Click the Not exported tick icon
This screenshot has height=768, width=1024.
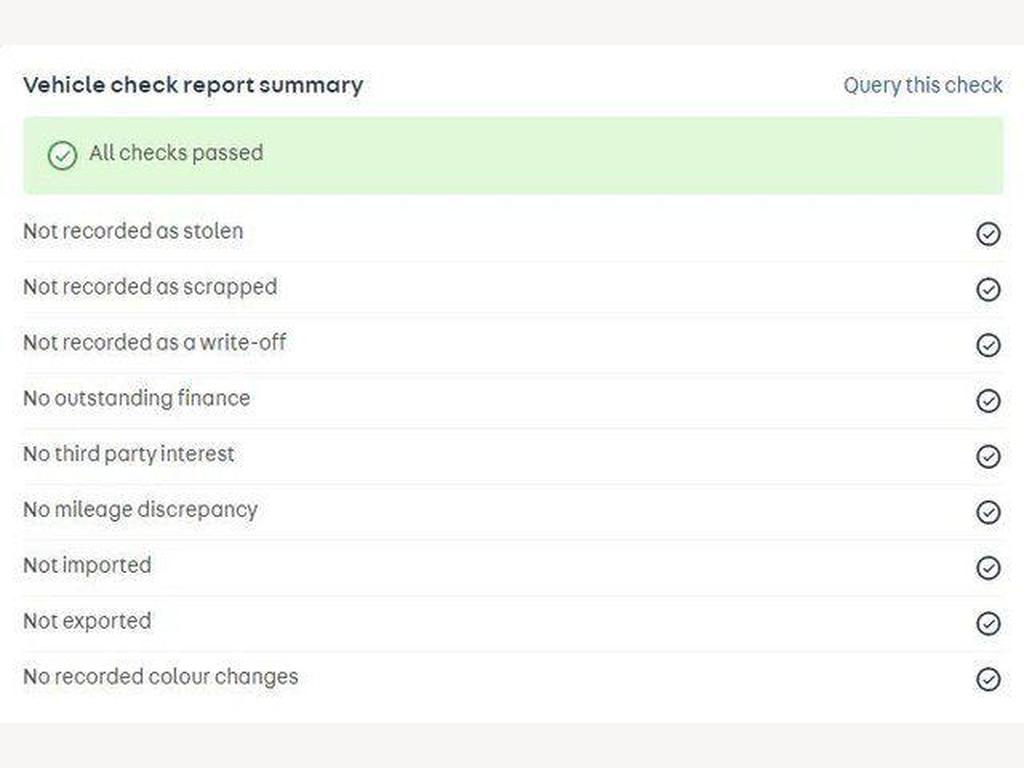pyautogui.click(x=988, y=624)
